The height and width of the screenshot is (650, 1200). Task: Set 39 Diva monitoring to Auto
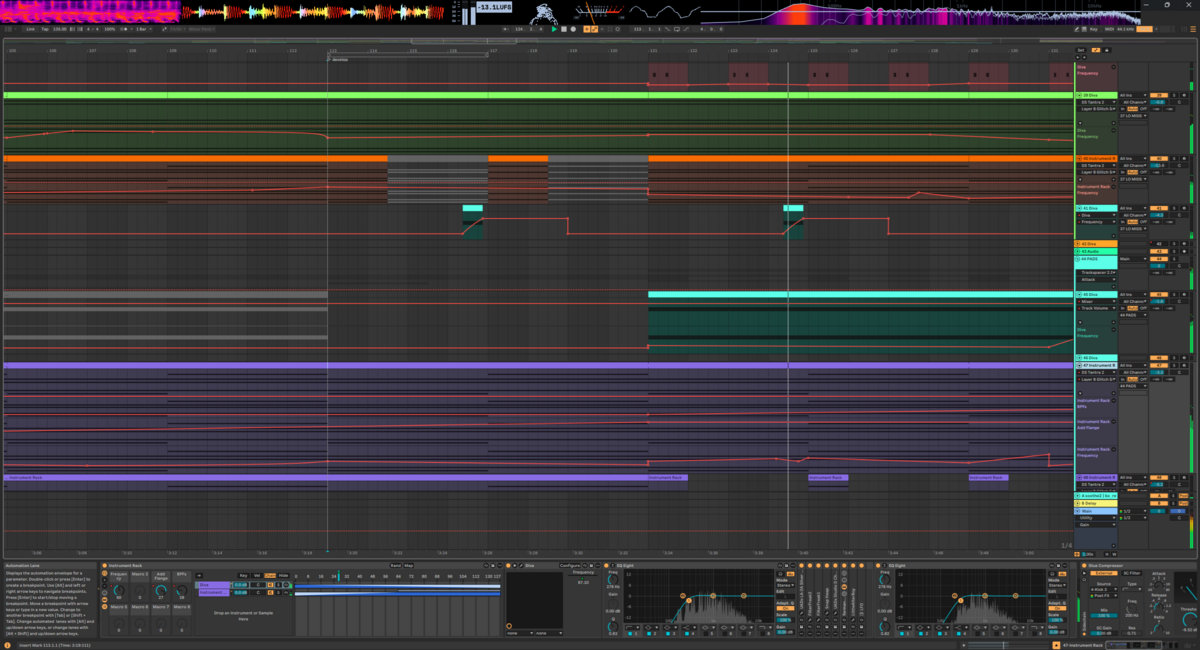click(x=1132, y=109)
